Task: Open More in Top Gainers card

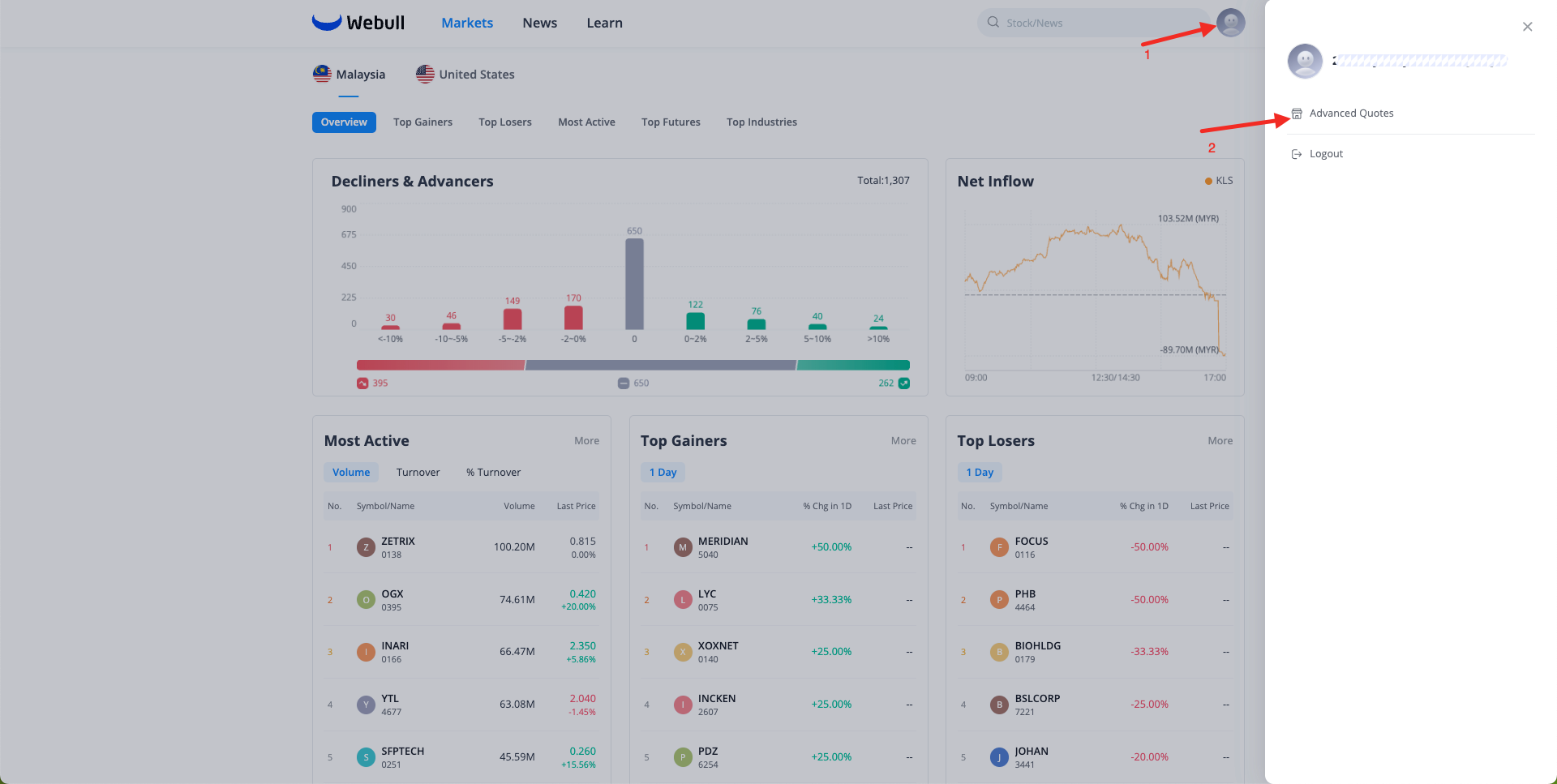Action: pyautogui.click(x=903, y=441)
